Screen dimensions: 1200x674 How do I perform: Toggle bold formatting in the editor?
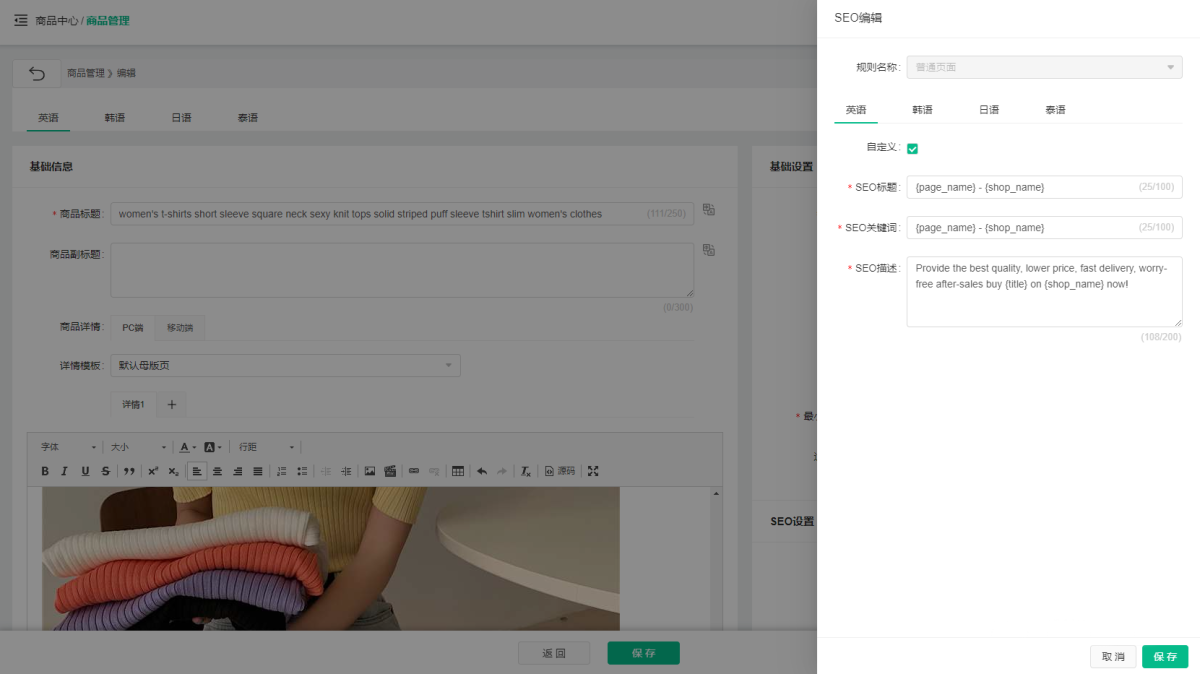point(45,471)
